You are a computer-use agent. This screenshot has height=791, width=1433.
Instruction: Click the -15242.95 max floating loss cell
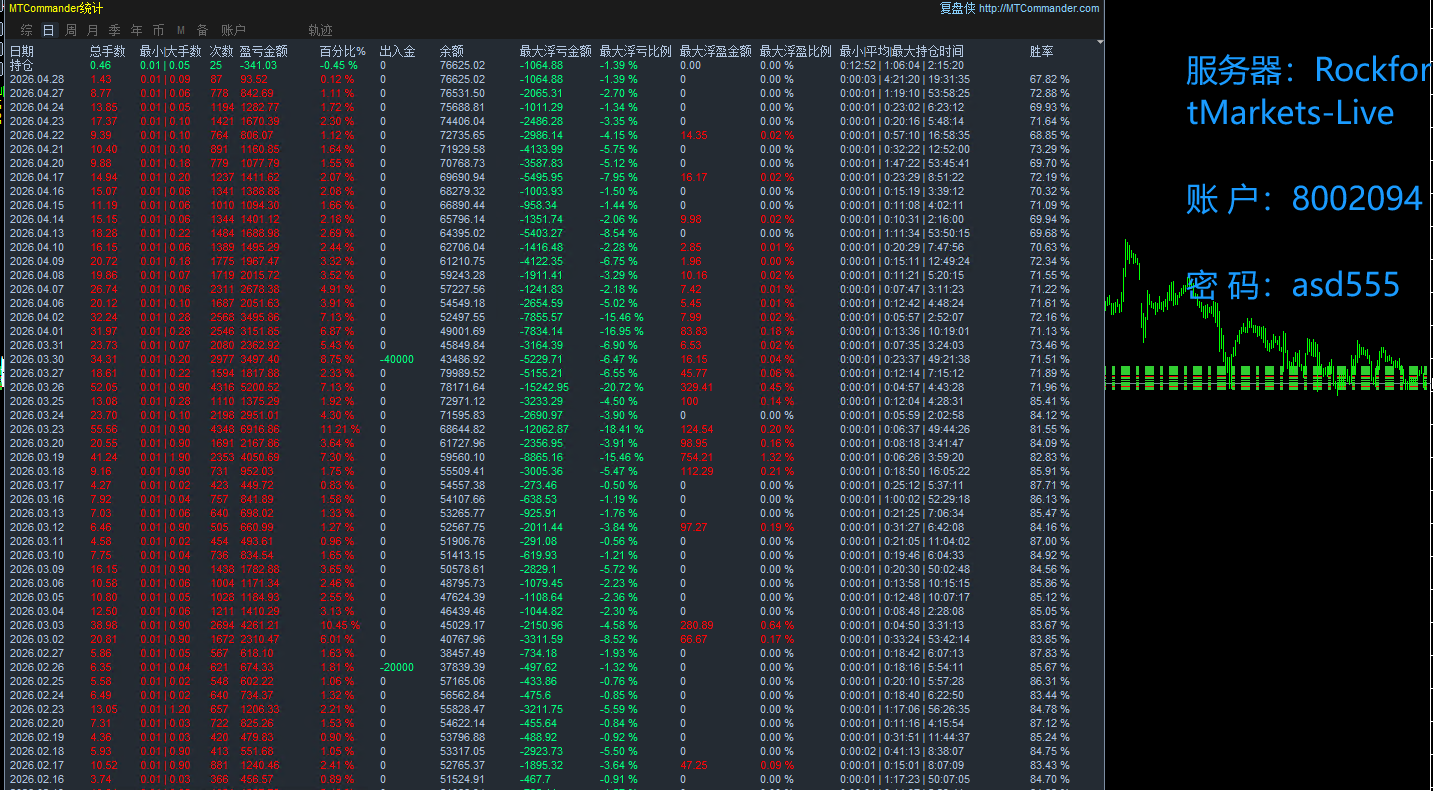click(546, 387)
